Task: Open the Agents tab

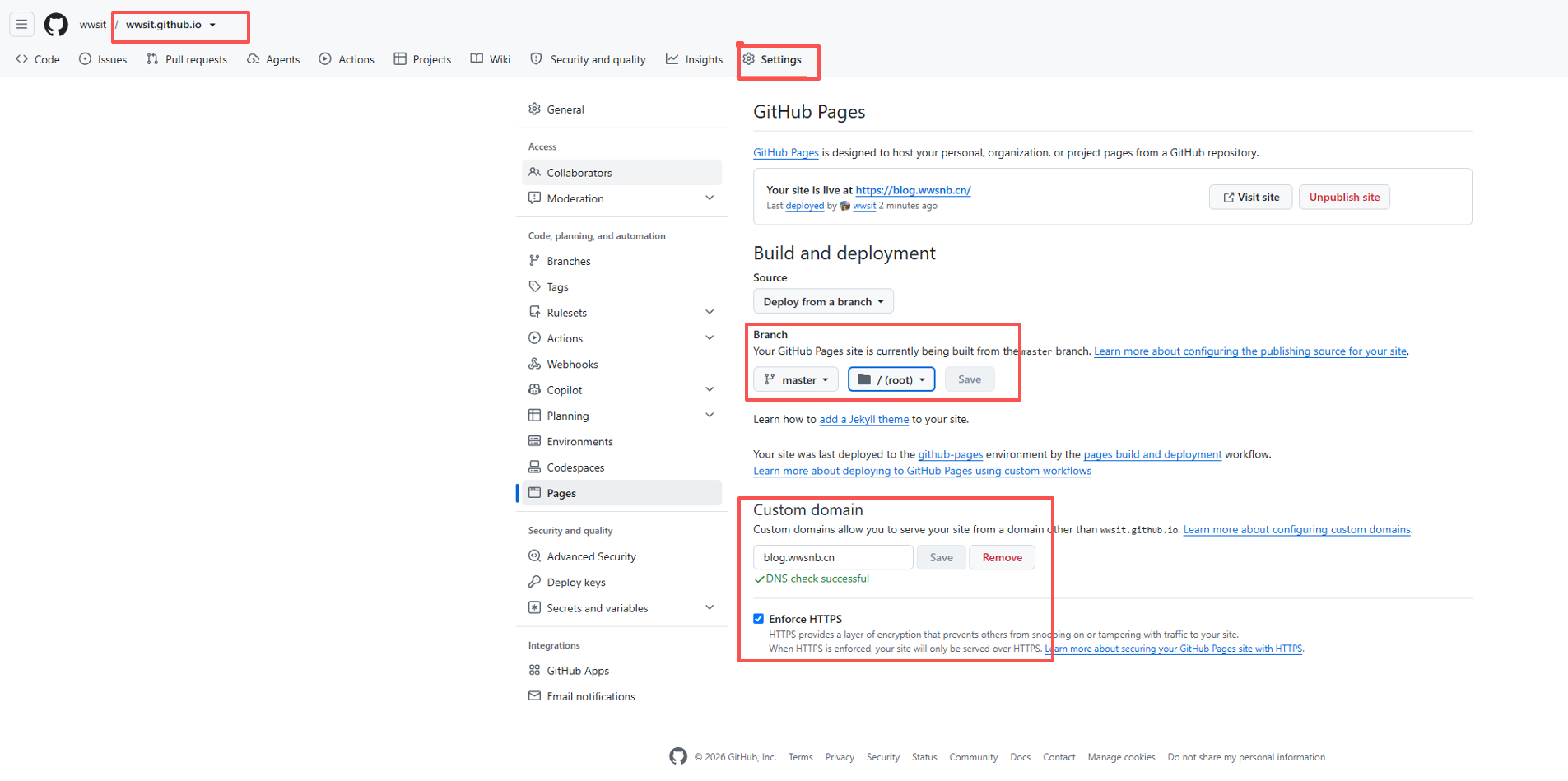Action: click(x=273, y=59)
